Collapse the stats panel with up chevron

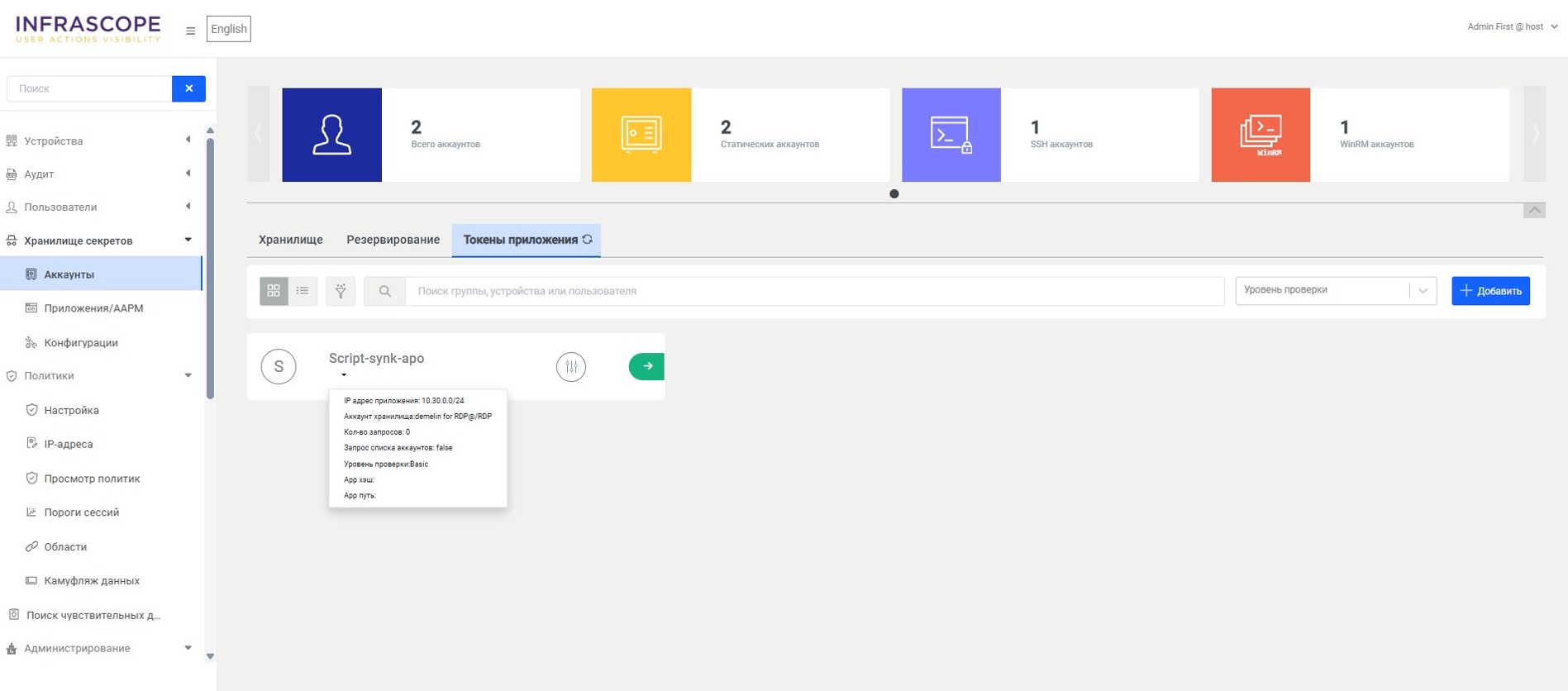tap(1535, 210)
